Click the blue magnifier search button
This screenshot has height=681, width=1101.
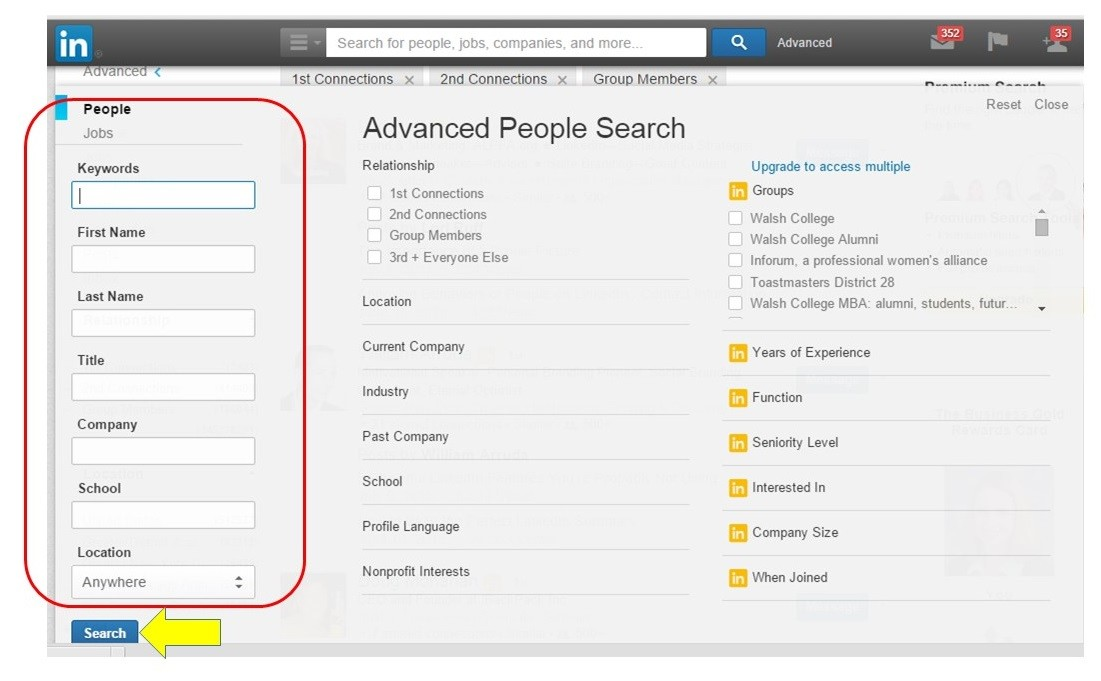tap(738, 42)
